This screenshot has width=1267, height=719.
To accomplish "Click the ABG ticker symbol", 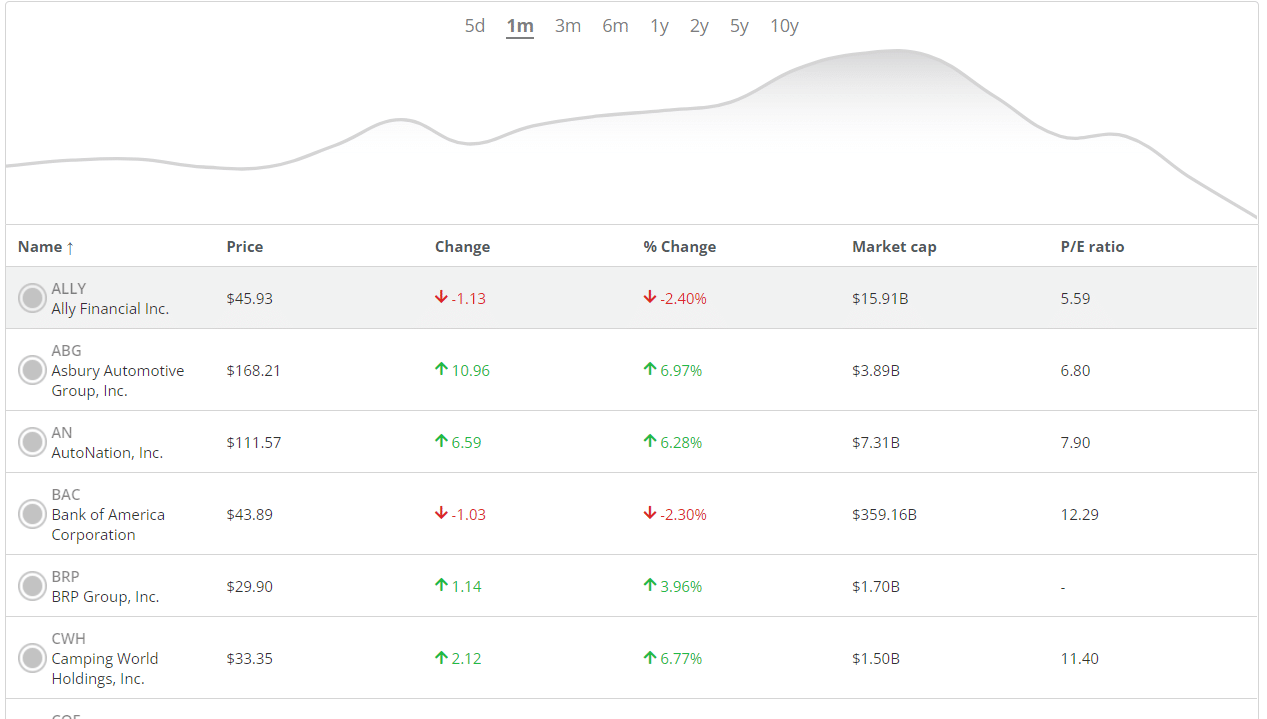I will tap(67, 351).
